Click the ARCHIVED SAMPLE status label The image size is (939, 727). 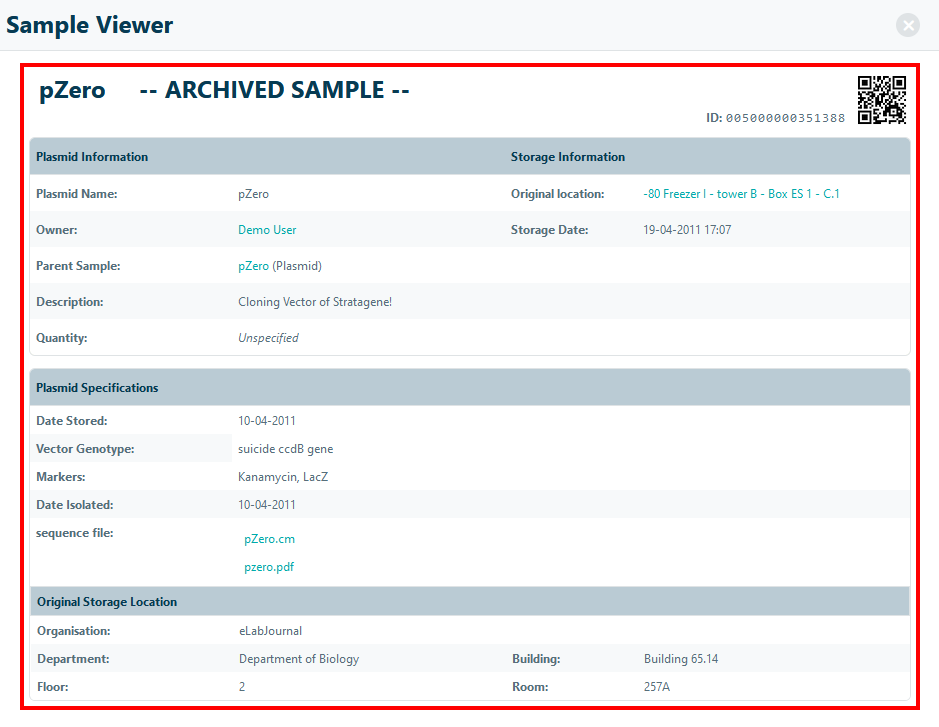tap(275, 90)
